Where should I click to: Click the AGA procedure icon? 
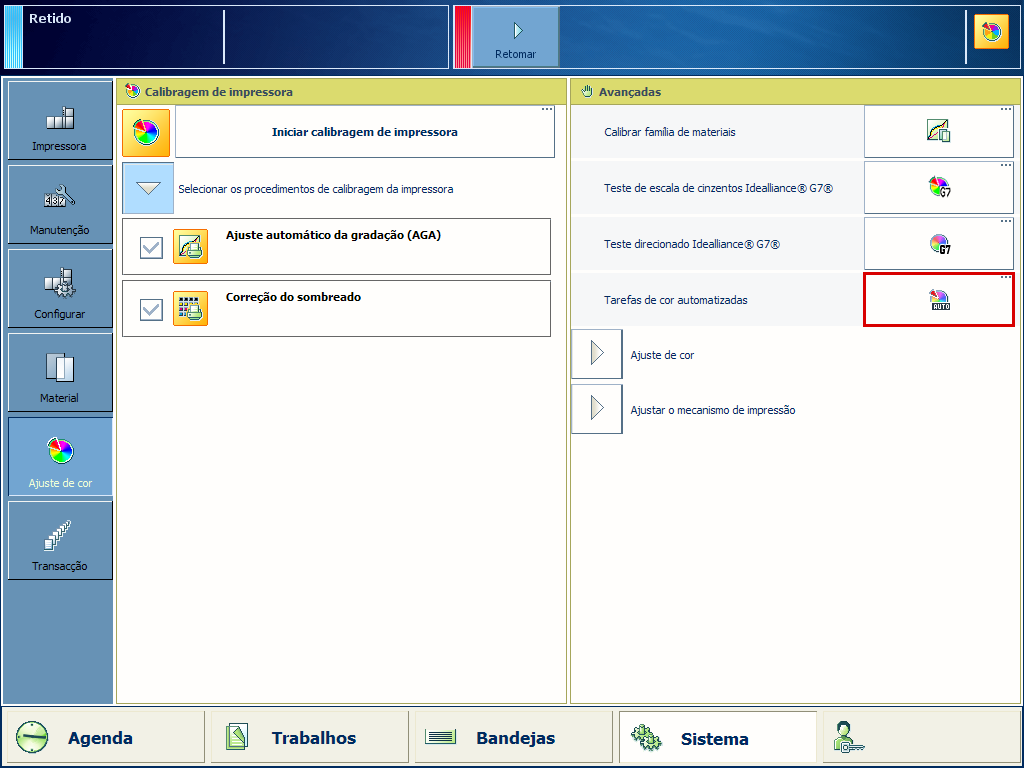pos(191,246)
